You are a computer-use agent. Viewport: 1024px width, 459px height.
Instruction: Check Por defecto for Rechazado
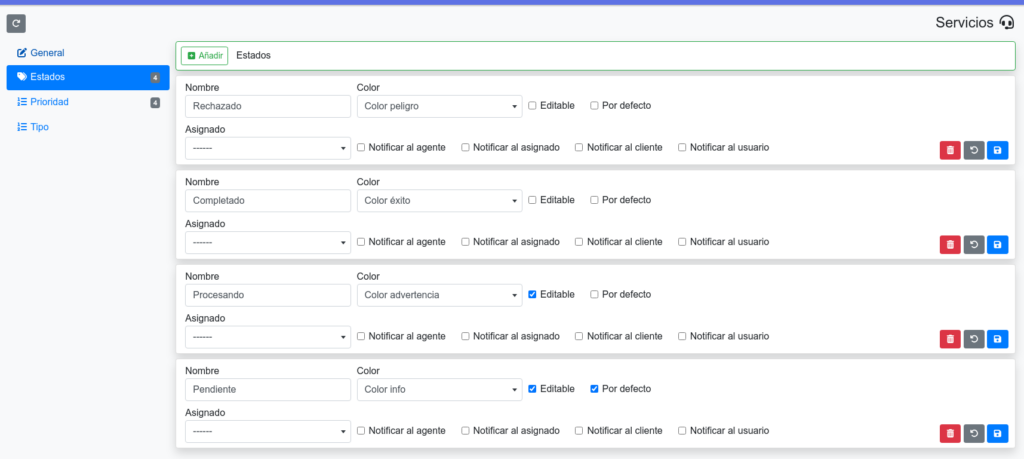point(594,106)
